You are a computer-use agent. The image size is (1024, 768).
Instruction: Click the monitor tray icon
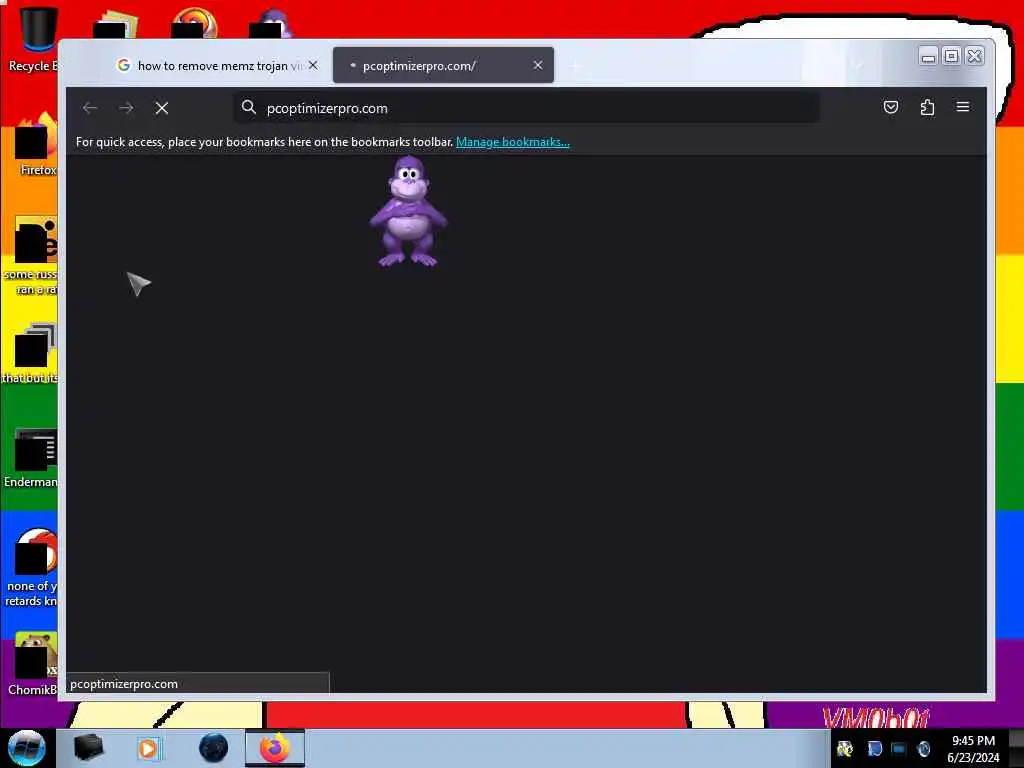(x=899, y=748)
